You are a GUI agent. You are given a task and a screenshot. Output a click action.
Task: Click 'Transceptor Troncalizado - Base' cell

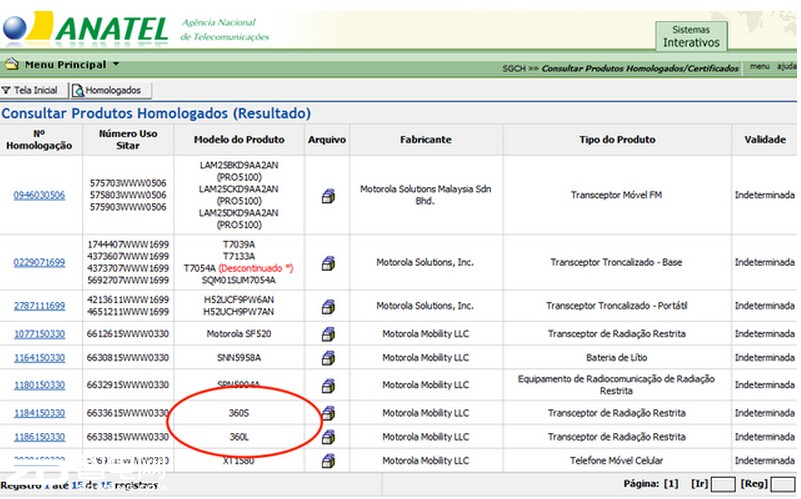tap(617, 263)
